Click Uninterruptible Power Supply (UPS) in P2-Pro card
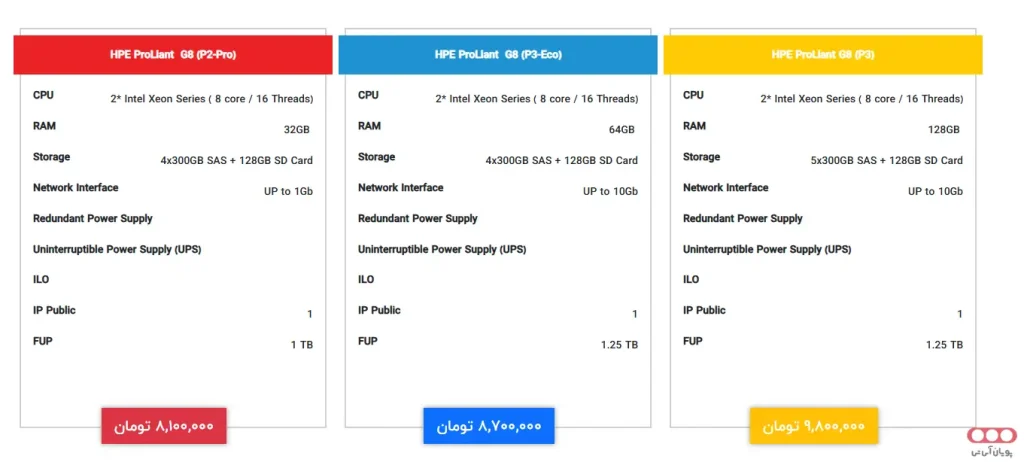Viewport: 1024px width, 462px height. coord(117,249)
